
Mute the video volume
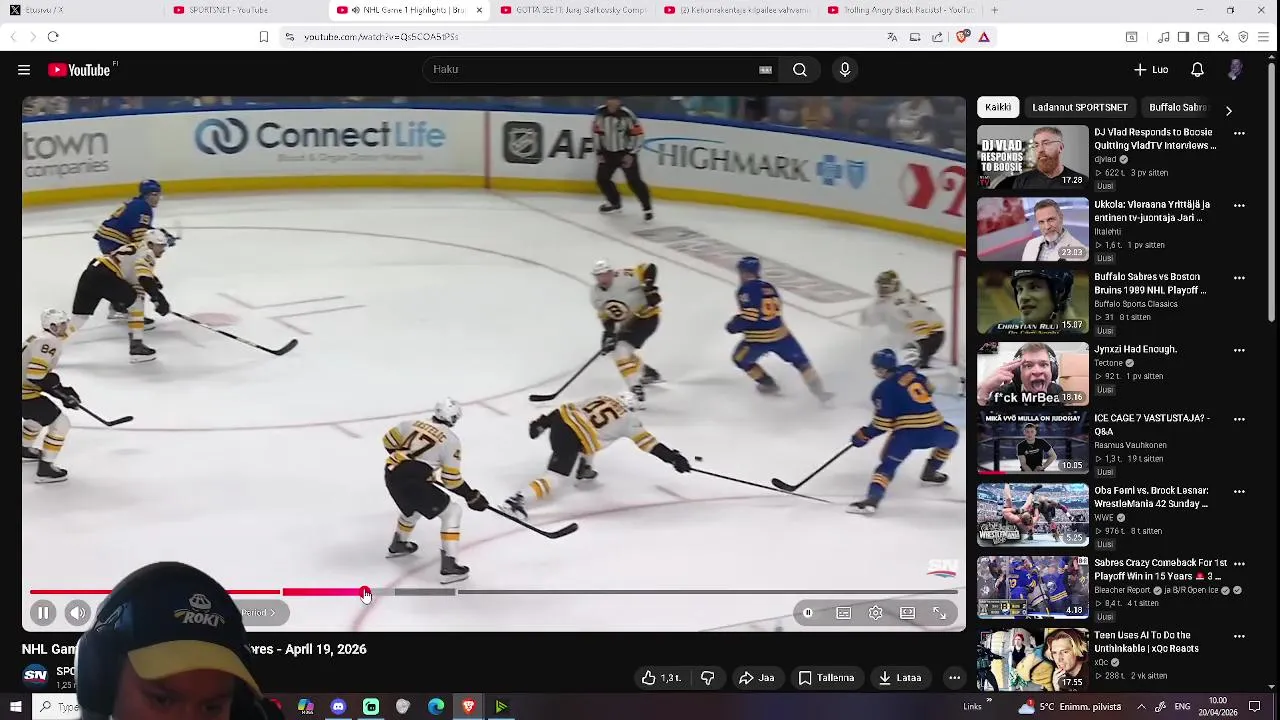click(x=78, y=613)
